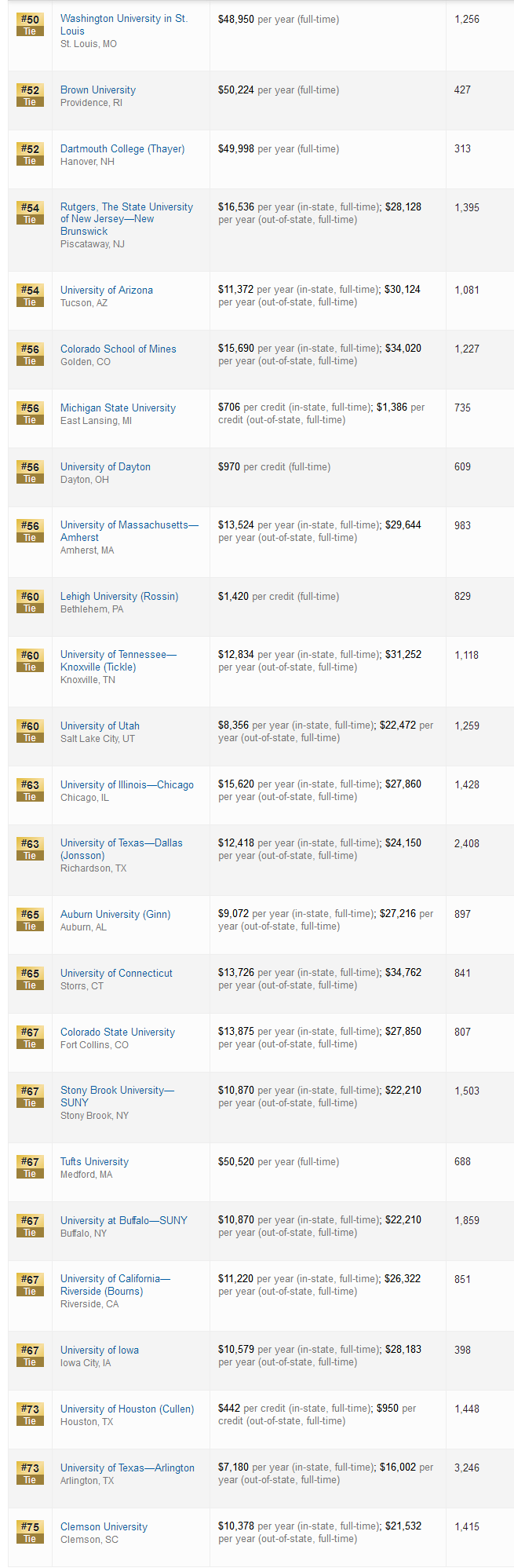Image resolution: width=514 pixels, height=1568 pixels.
Task: Click Michigan State University link
Action: pyautogui.click(x=118, y=408)
